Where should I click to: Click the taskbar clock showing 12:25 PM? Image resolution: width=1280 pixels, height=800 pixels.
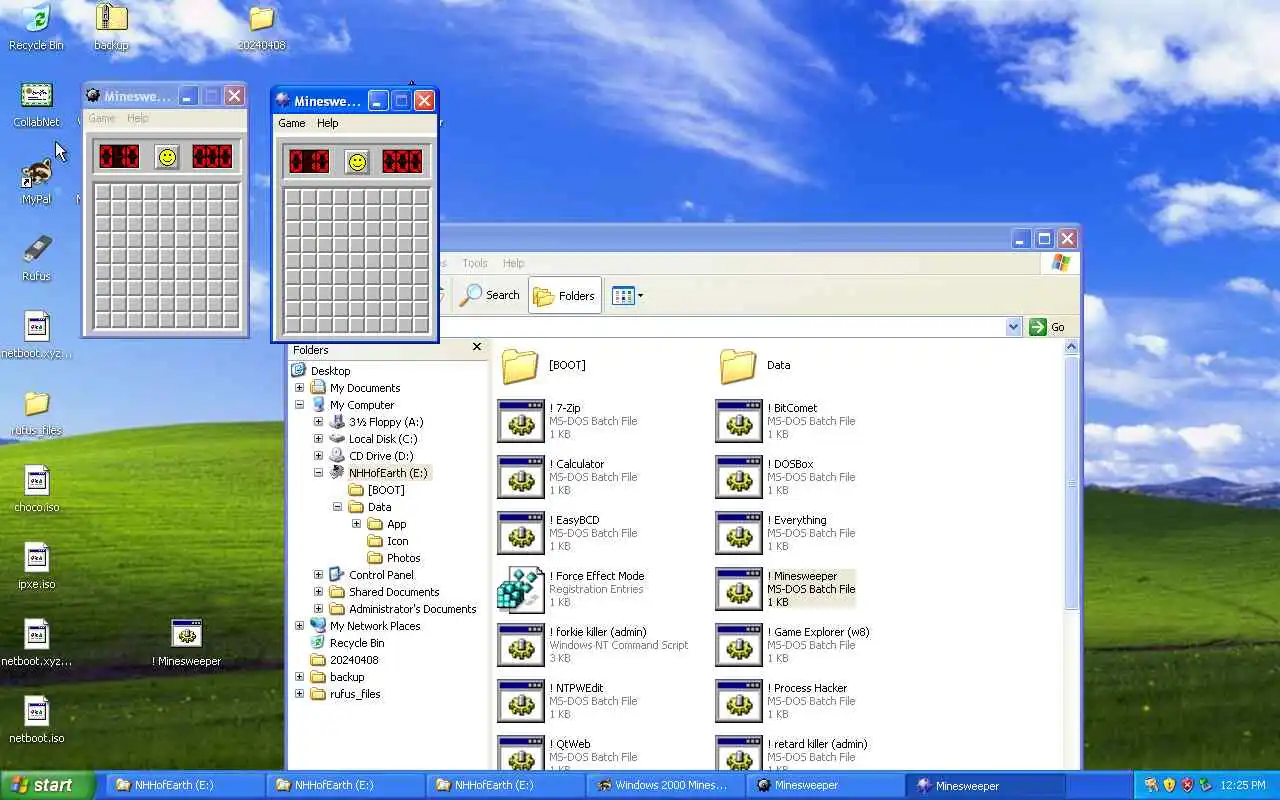[x=1243, y=785]
